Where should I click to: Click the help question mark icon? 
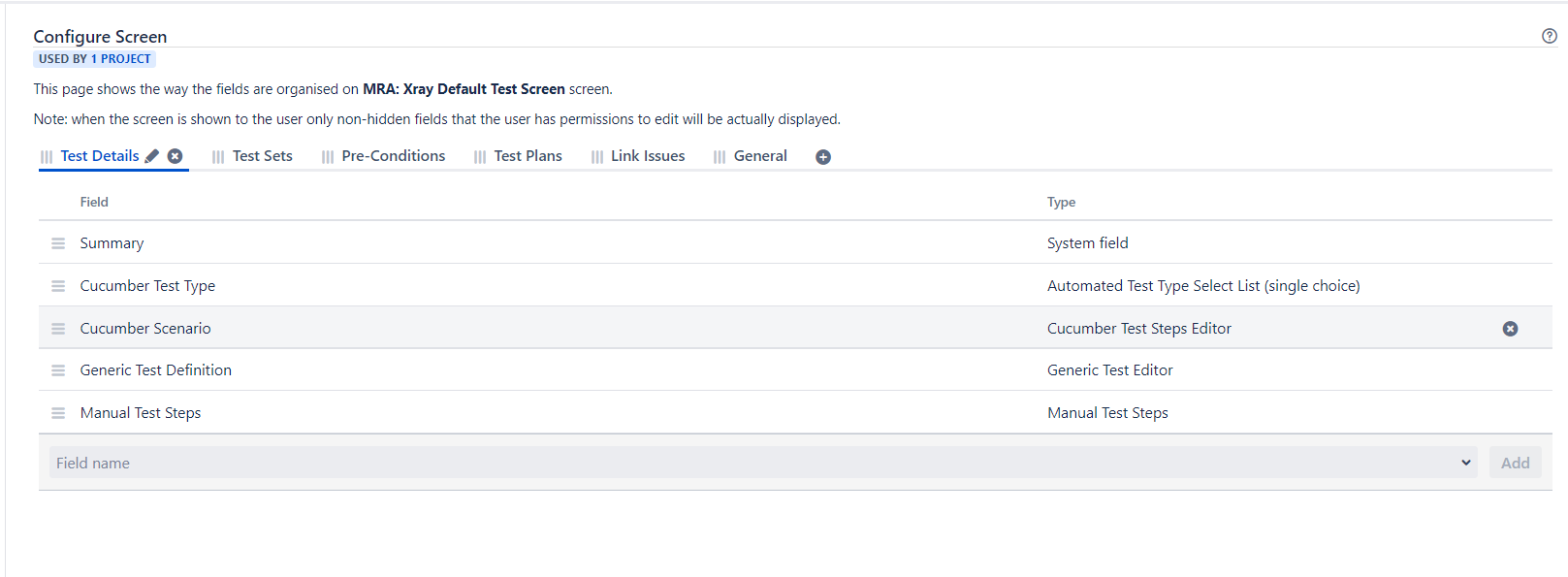[x=1549, y=36]
